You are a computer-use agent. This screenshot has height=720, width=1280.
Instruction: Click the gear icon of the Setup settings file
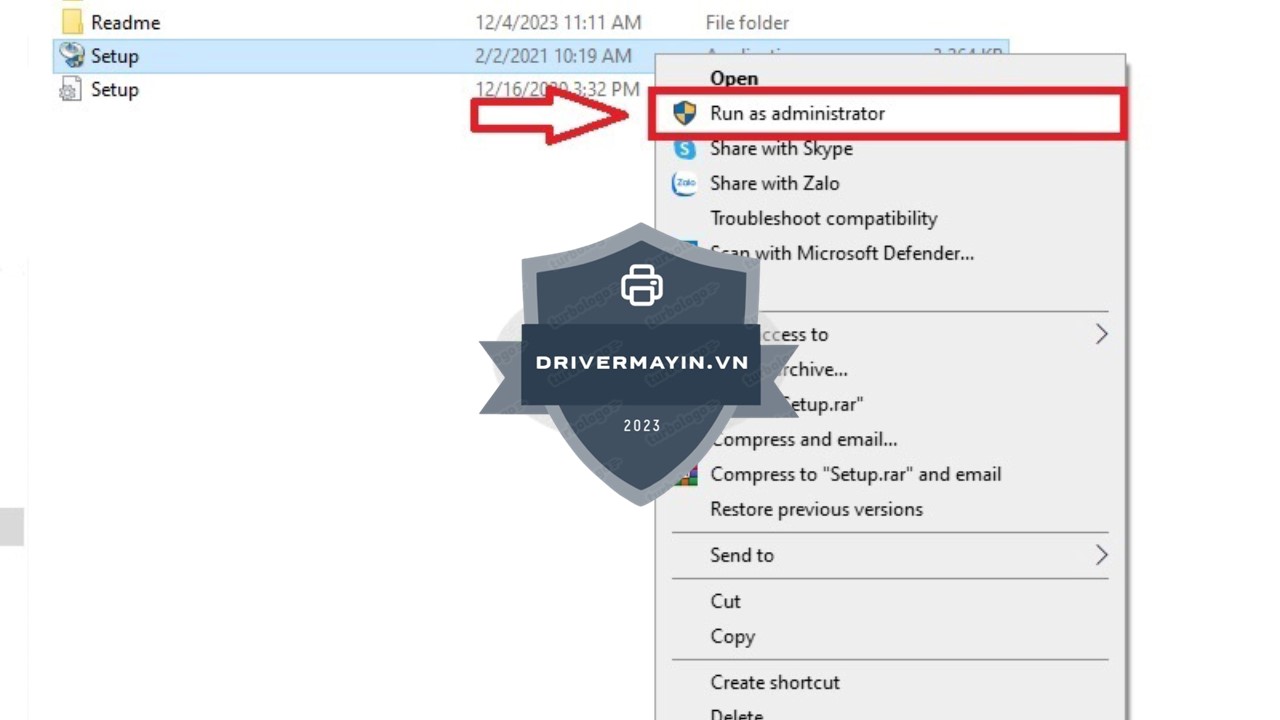coord(71,90)
